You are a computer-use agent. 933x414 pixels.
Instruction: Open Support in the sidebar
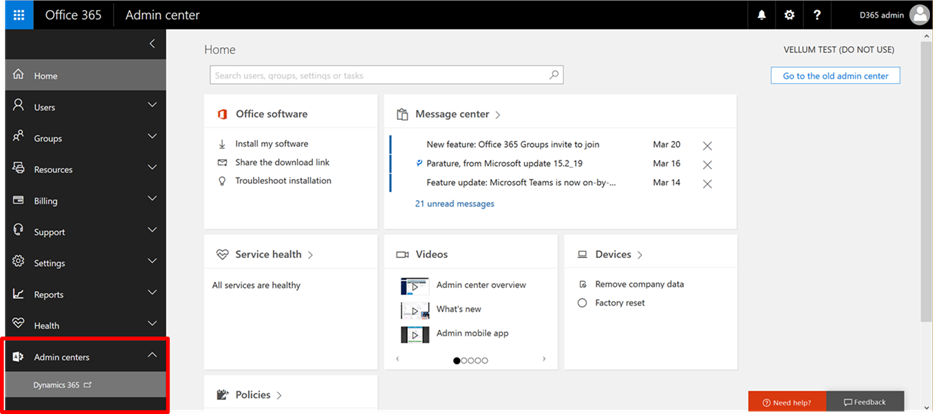(86, 232)
